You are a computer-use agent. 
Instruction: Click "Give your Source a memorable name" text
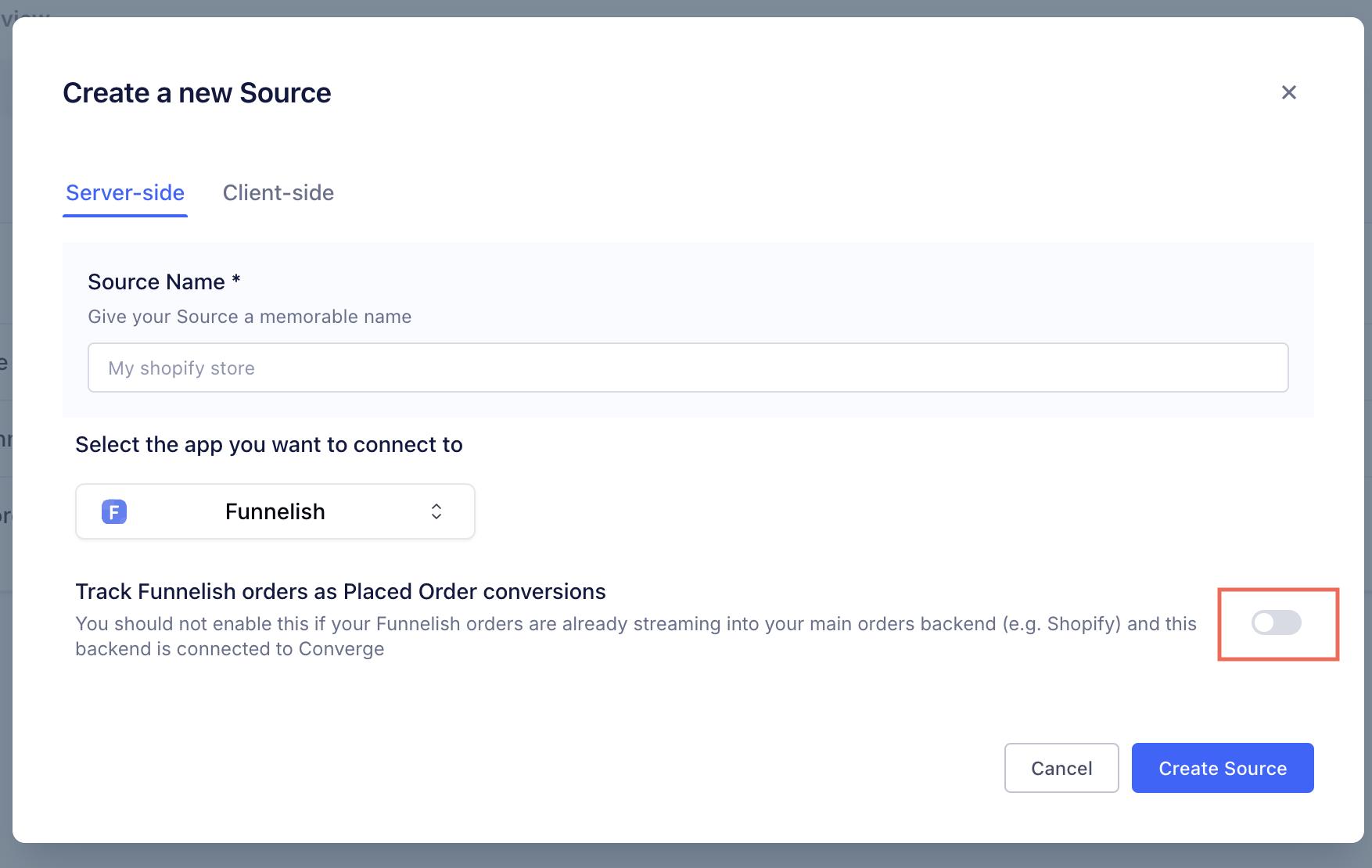click(x=250, y=317)
